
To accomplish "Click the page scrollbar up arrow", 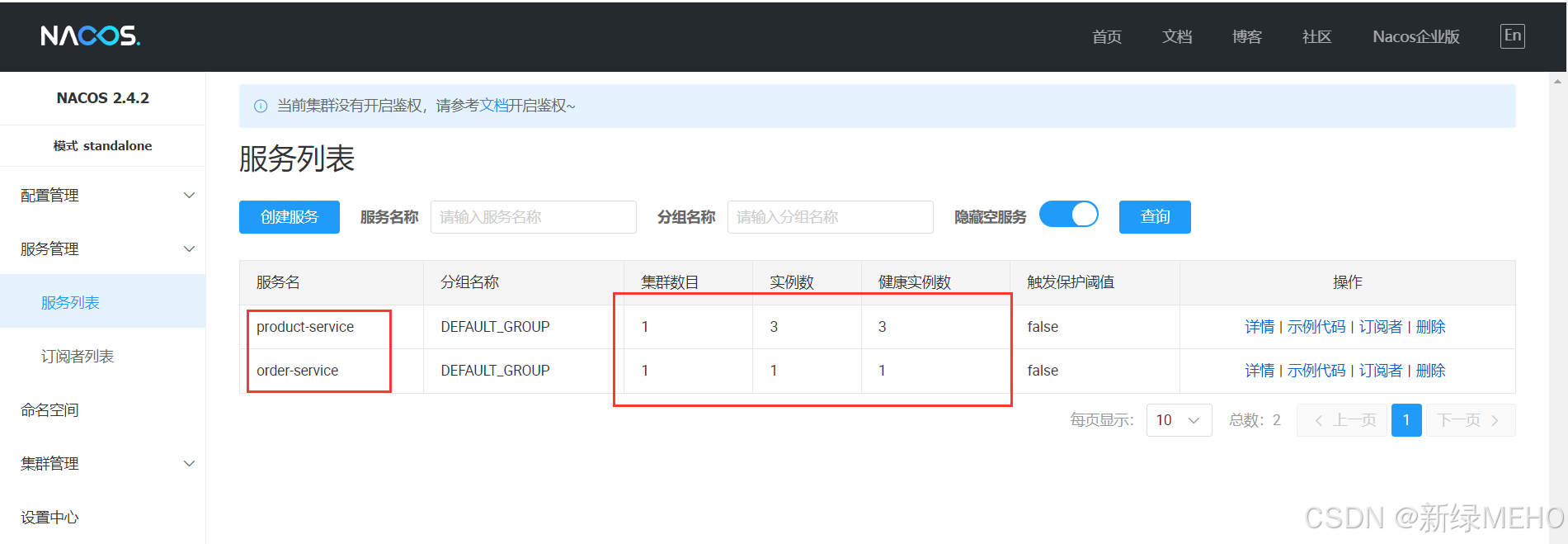I will point(1558,81).
